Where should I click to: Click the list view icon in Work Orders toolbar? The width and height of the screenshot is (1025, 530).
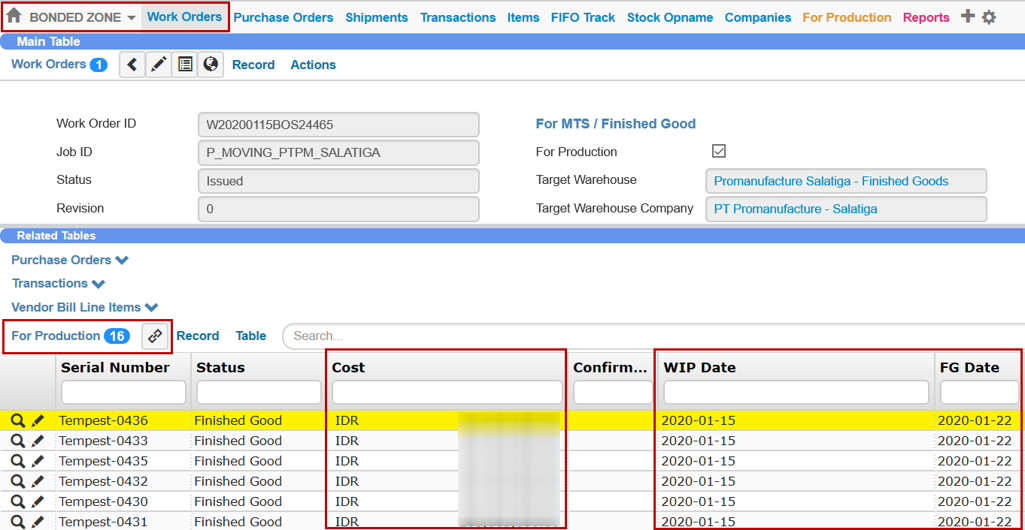185,65
